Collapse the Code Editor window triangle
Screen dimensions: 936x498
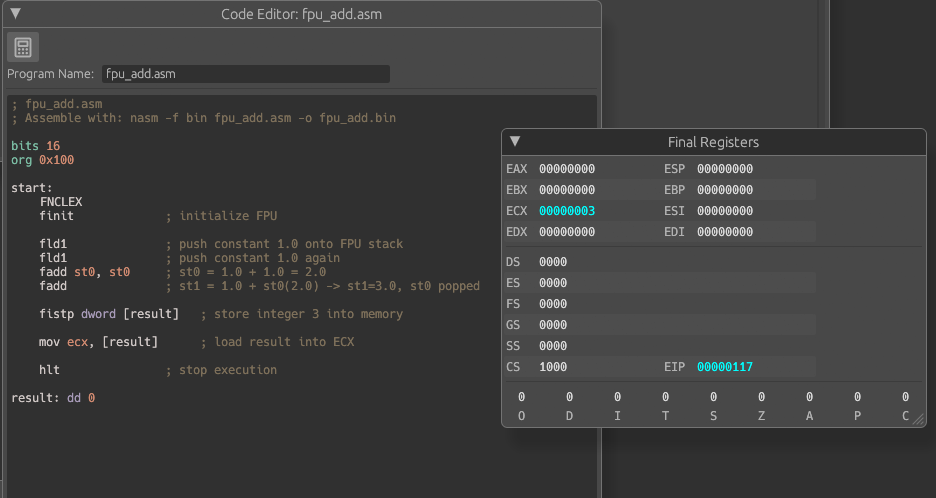click(x=15, y=14)
